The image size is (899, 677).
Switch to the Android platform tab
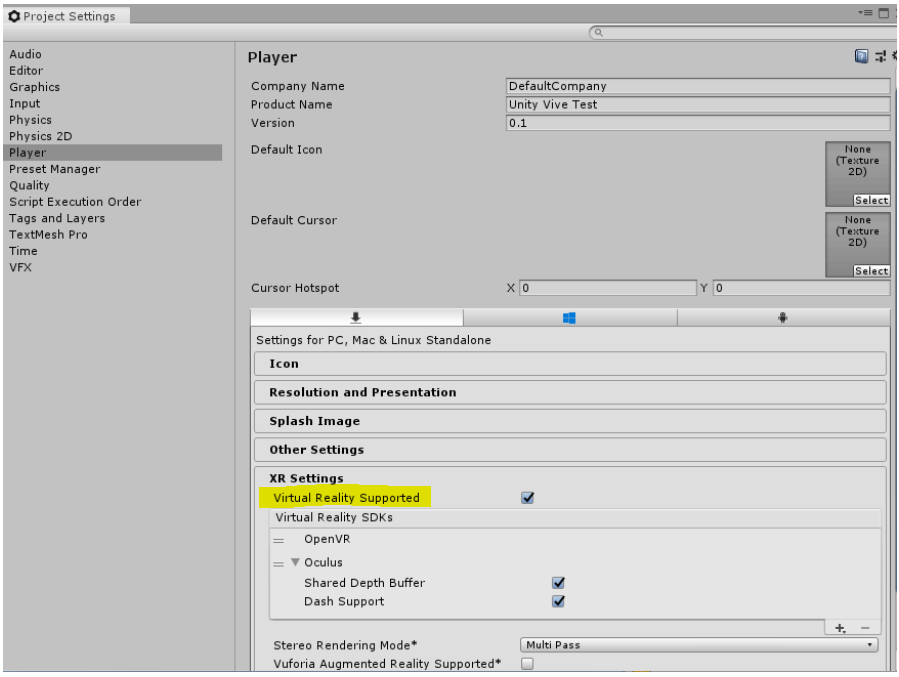(x=783, y=318)
